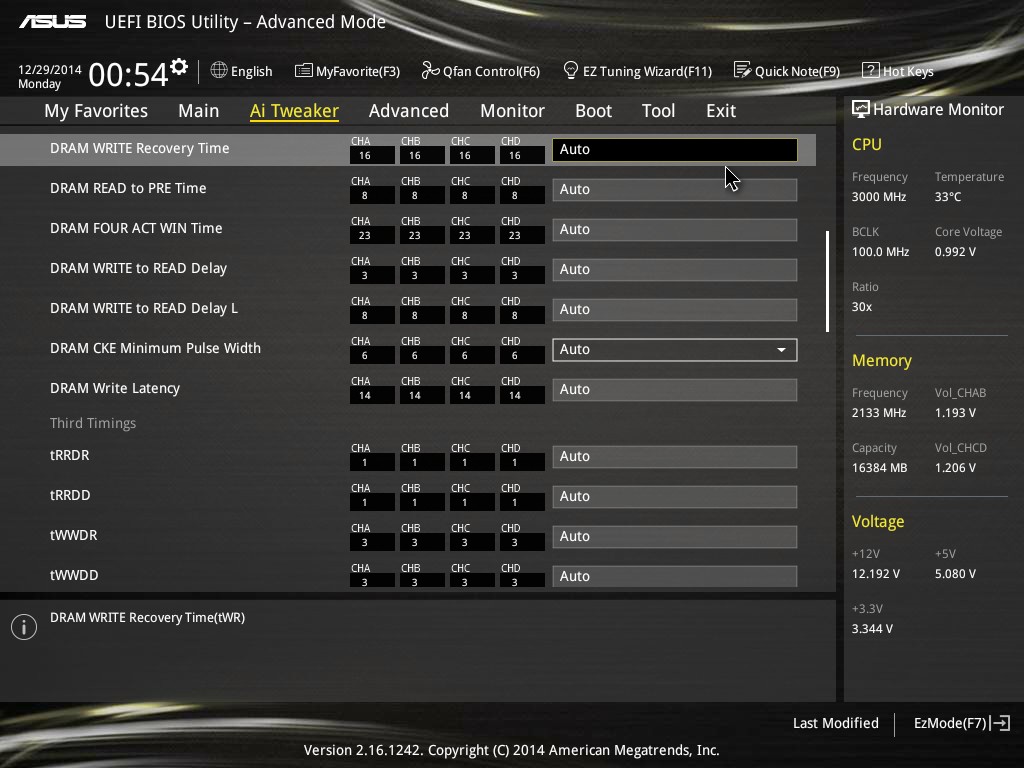This screenshot has height=768, width=1024.
Task: Select the tRRDR timing label
Action: (x=69, y=455)
